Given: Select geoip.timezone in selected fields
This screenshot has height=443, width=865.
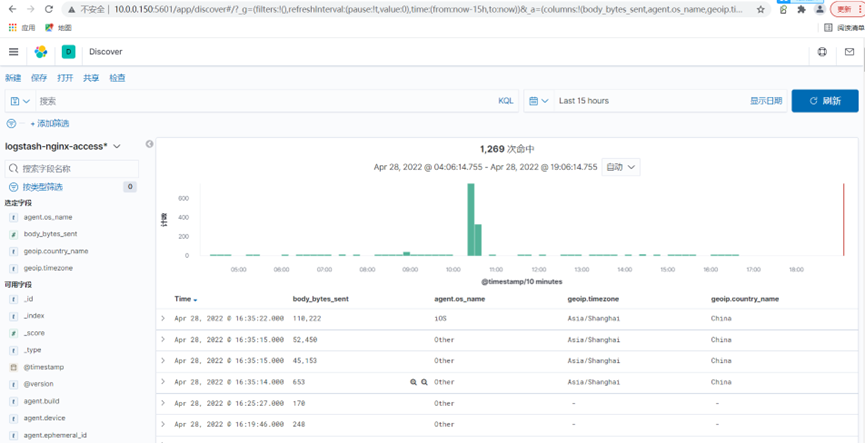Looking at the screenshot, I should (48, 268).
